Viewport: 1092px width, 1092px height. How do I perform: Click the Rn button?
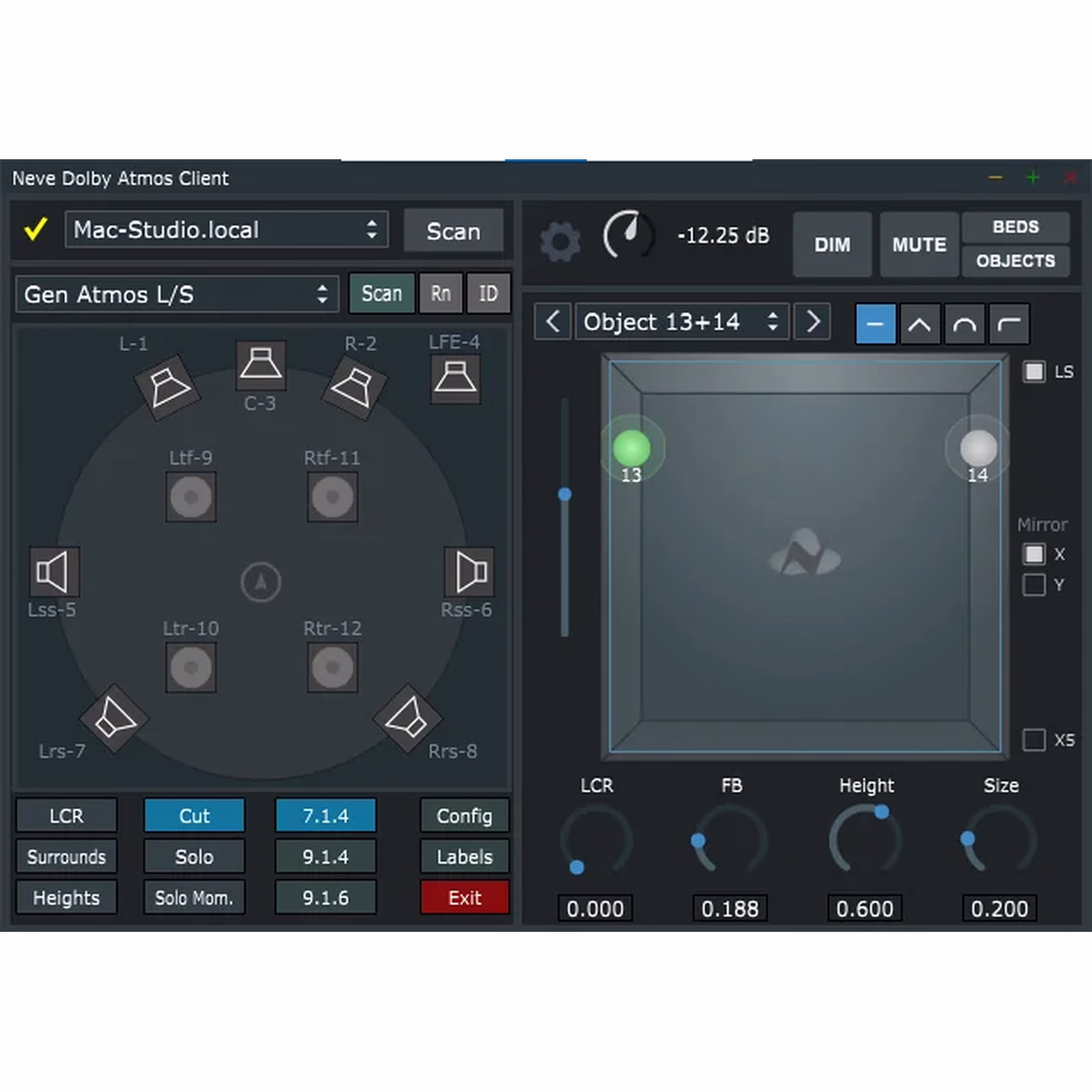(x=440, y=293)
